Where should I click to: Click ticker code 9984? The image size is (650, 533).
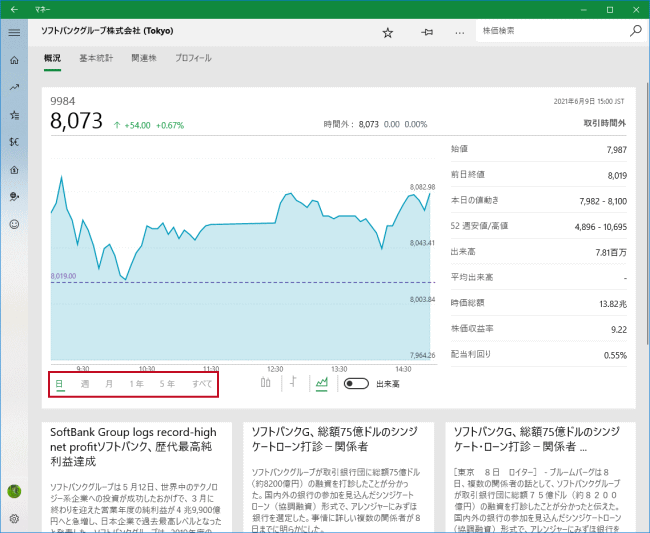coord(63,101)
